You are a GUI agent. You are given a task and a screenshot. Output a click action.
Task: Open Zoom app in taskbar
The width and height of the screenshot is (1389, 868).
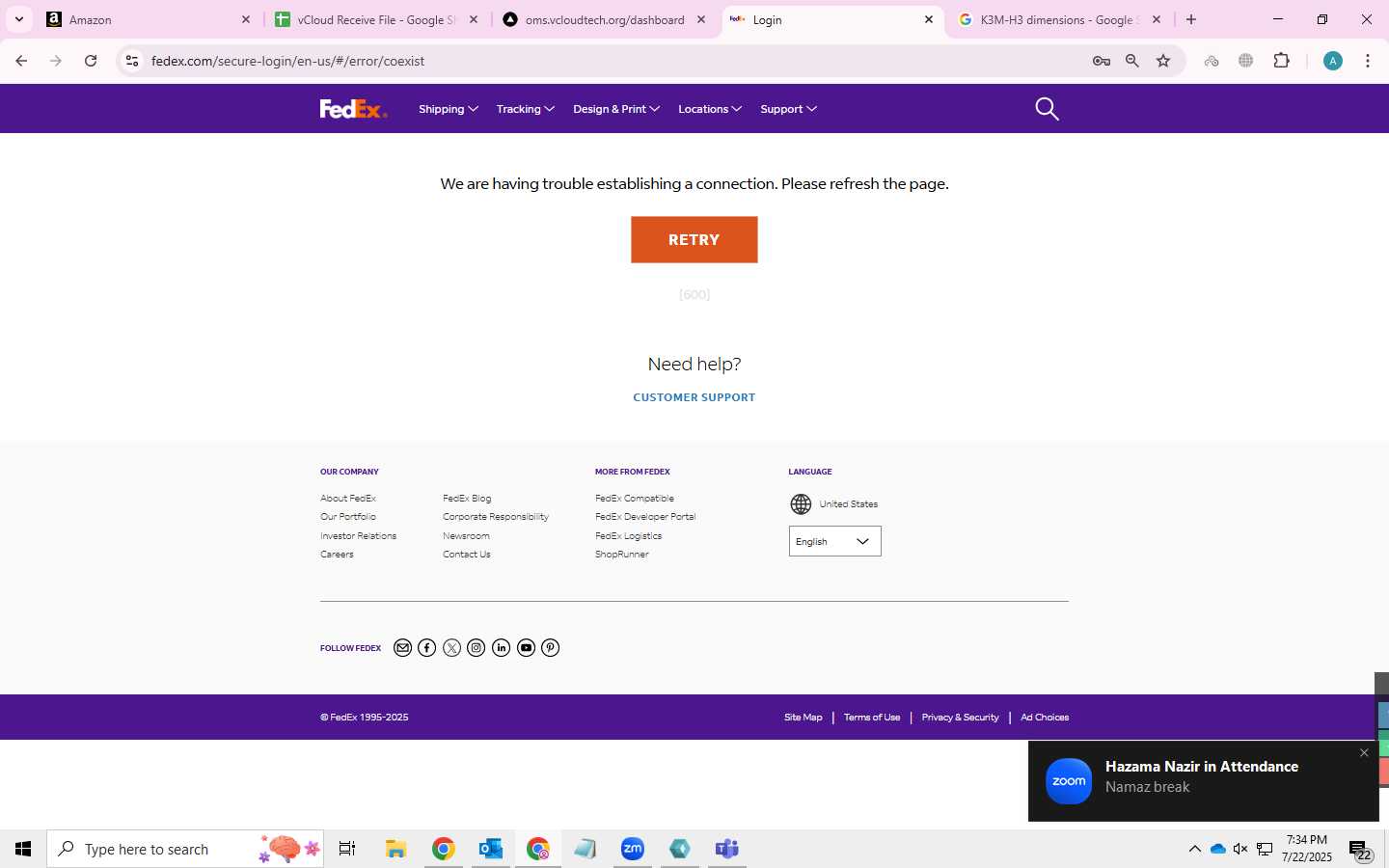click(633, 849)
